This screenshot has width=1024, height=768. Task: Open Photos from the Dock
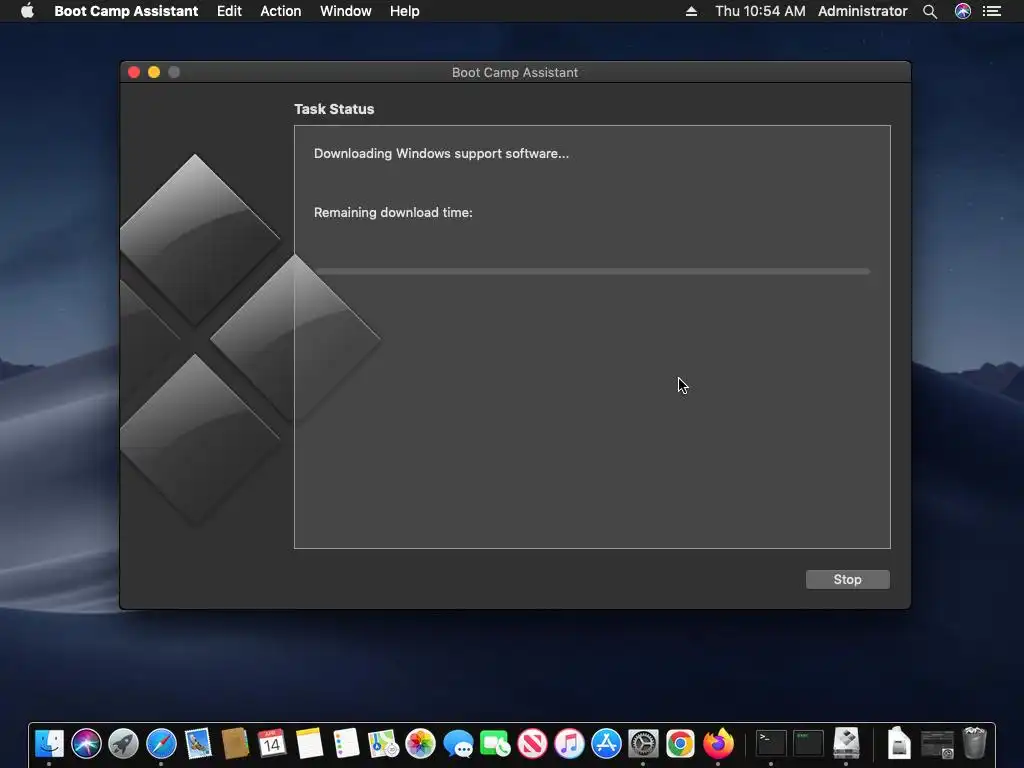(x=421, y=743)
